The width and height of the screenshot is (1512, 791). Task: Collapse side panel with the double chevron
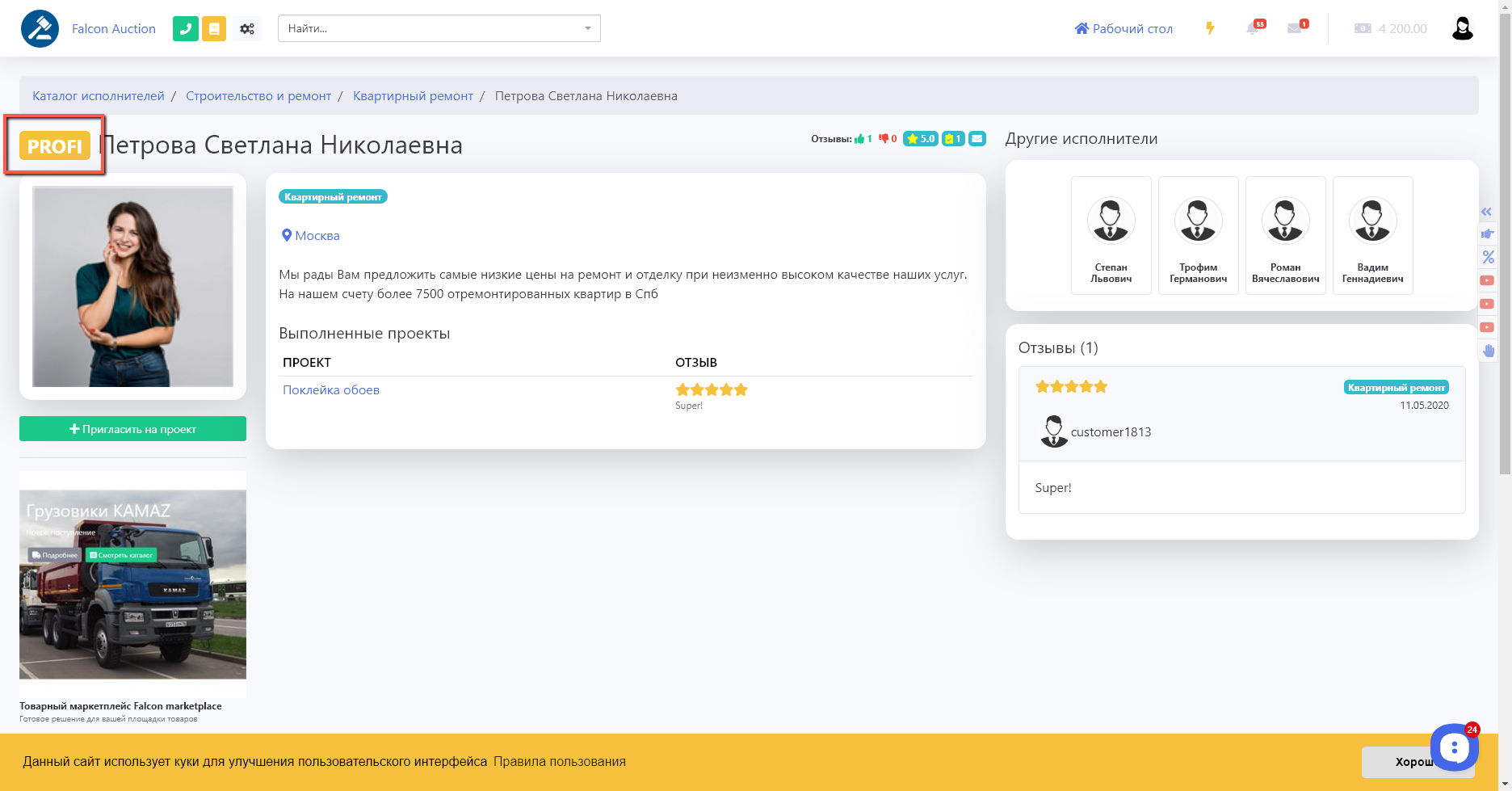click(x=1486, y=212)
